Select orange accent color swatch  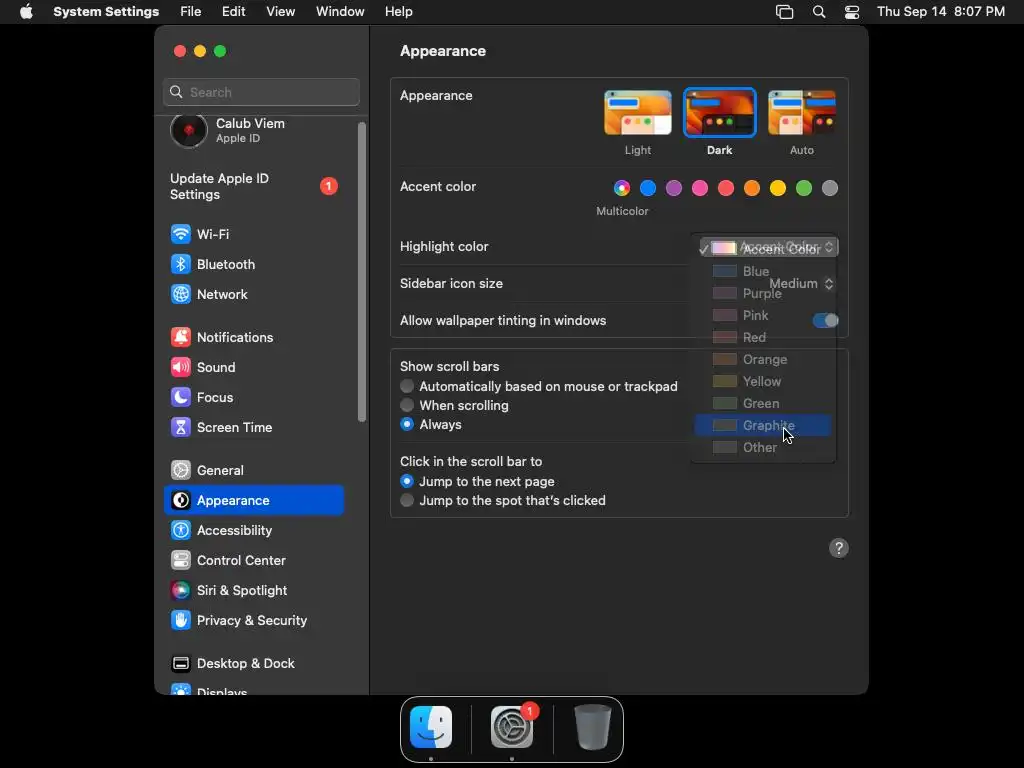pos(752,188)
